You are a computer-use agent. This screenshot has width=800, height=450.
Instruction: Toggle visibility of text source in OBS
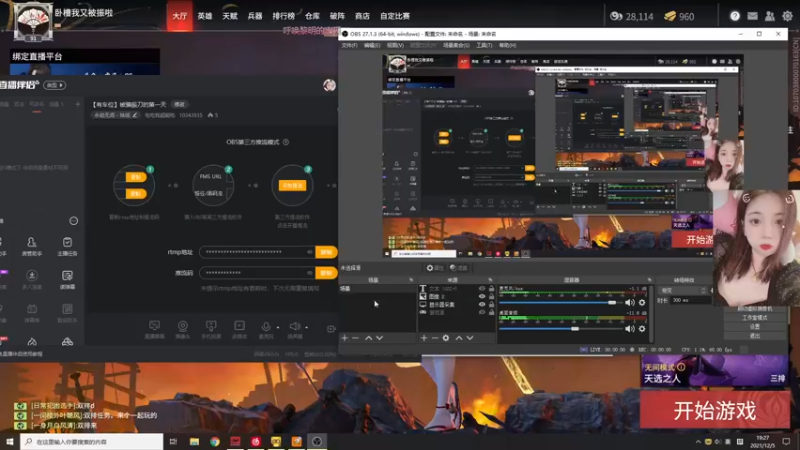click(482, 289)
